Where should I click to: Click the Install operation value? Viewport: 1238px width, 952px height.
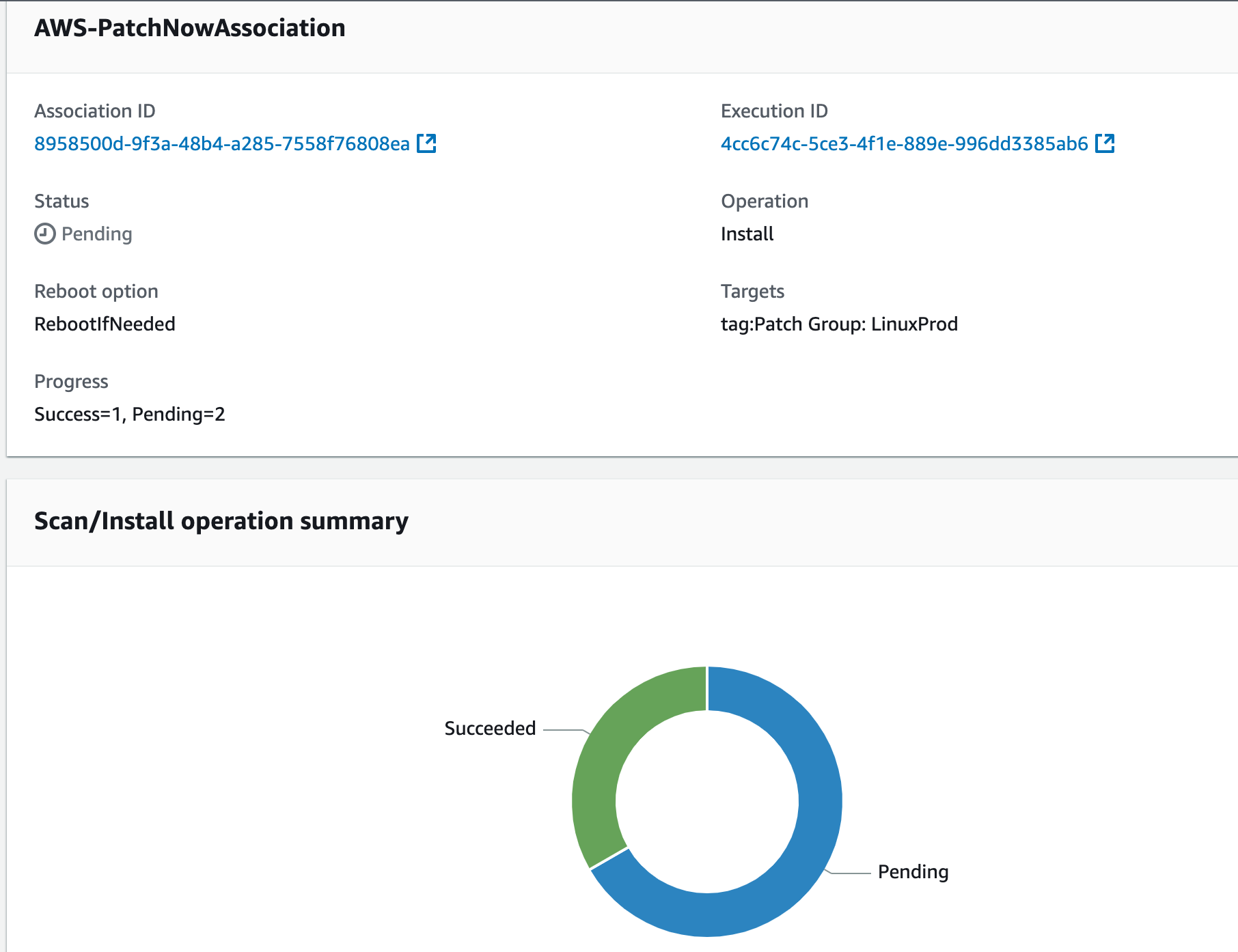747,234
